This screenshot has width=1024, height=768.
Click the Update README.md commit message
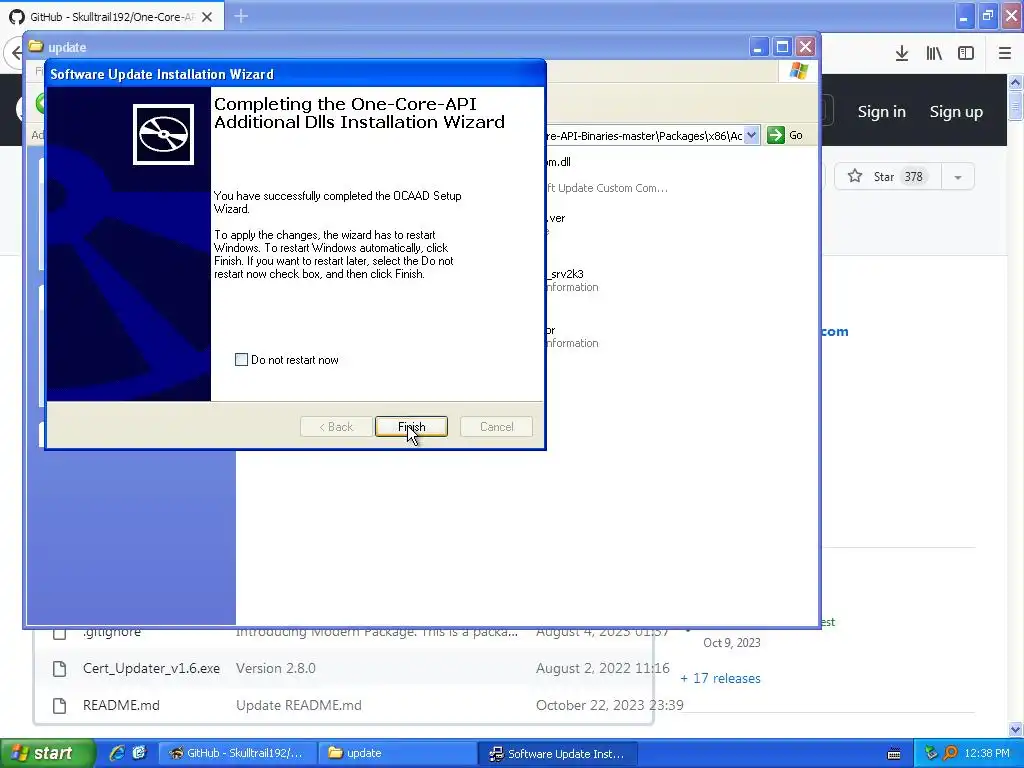pos(298,705)
